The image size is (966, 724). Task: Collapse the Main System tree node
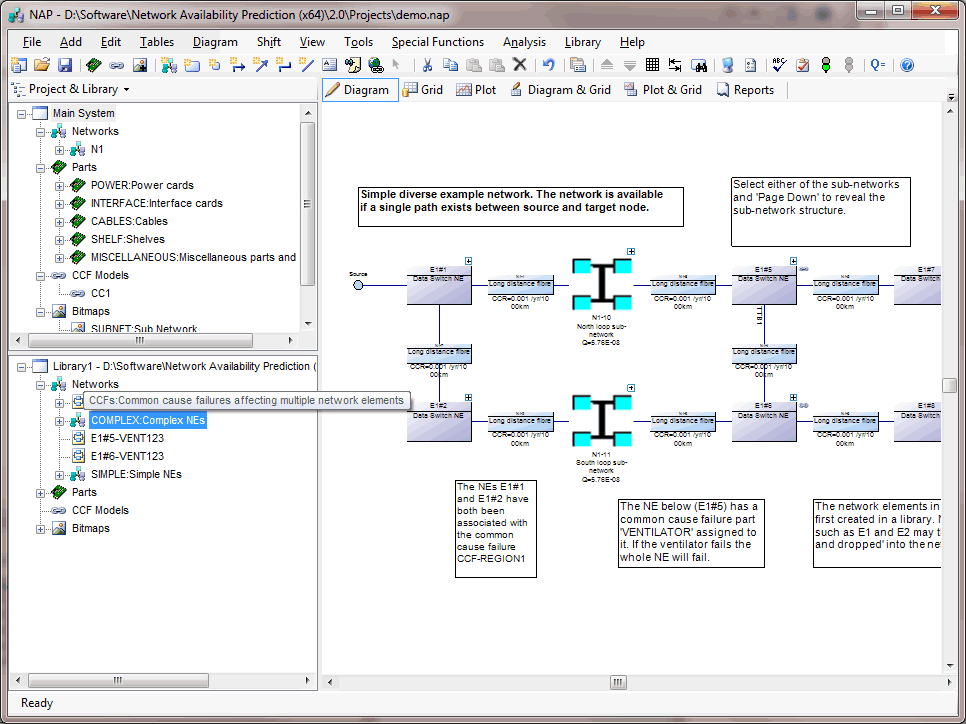pyautogui.click(x=22, y=113)
